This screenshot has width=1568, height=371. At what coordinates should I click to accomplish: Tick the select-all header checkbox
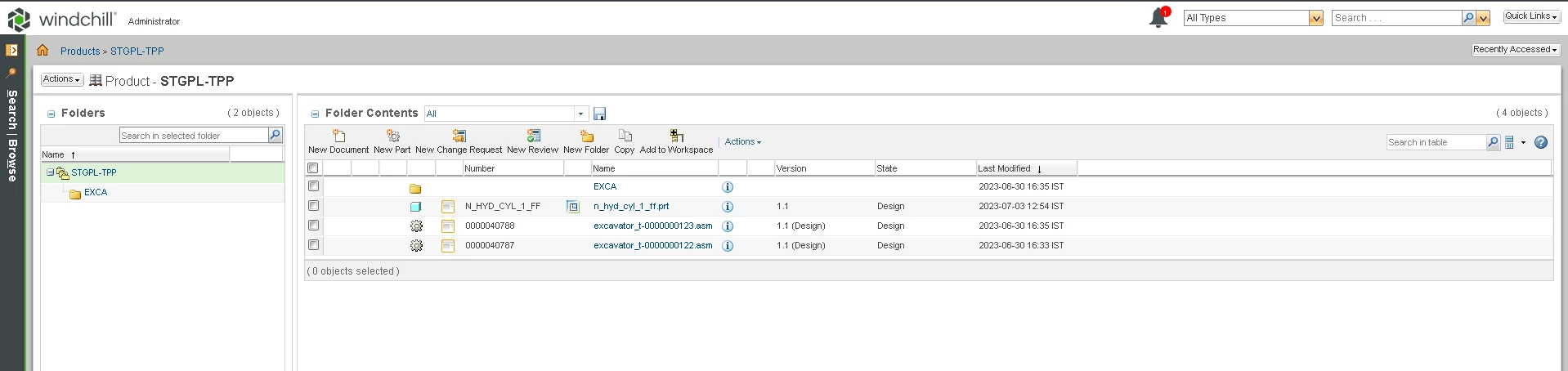click(x=312, y=168)
